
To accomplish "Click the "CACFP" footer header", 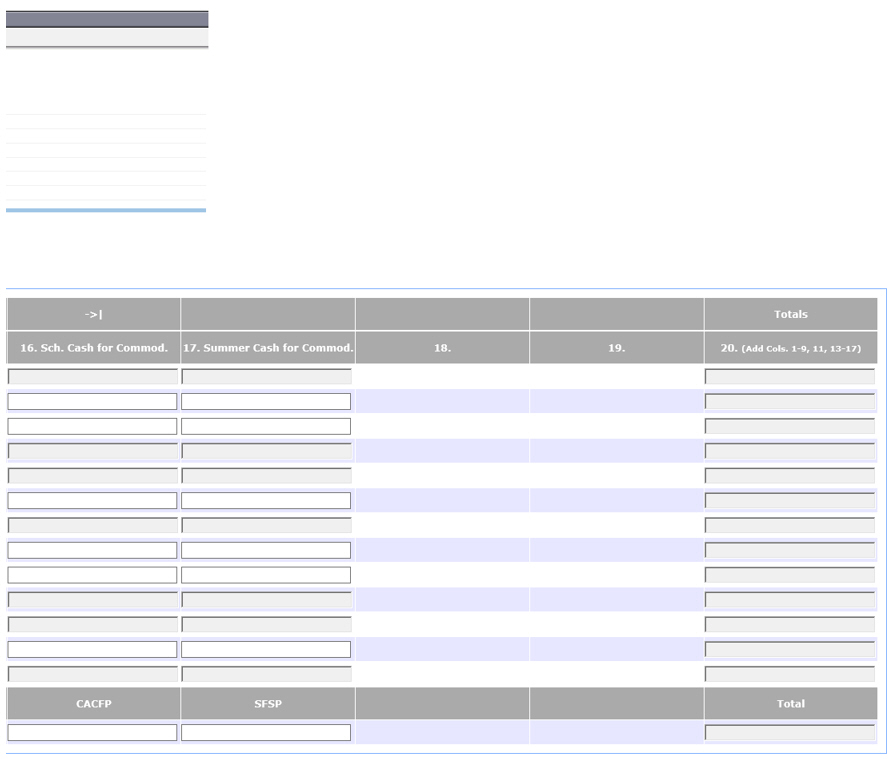I will click(x=93, y=704).
